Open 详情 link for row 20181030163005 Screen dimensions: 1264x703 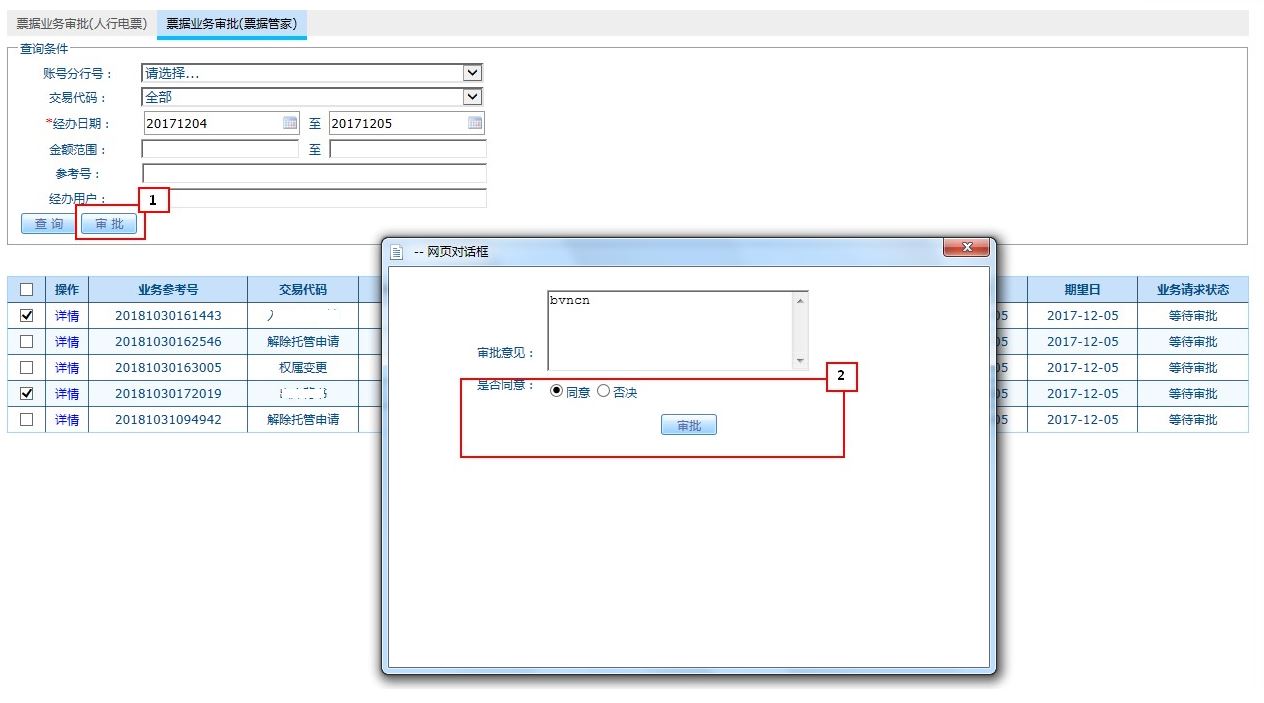pos(67,367)
